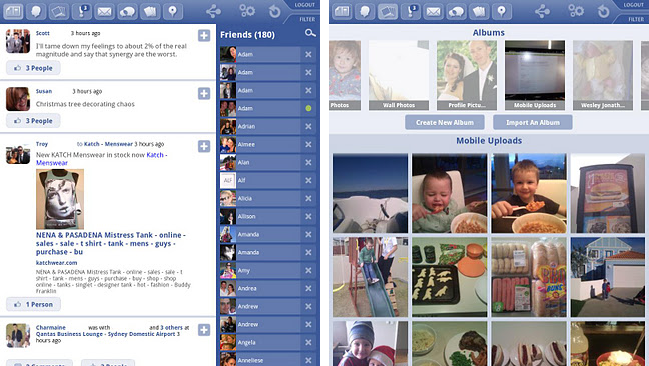Click FILTER in the Albums screen
The image size is (649, 366).
click(x=636, y=19)
